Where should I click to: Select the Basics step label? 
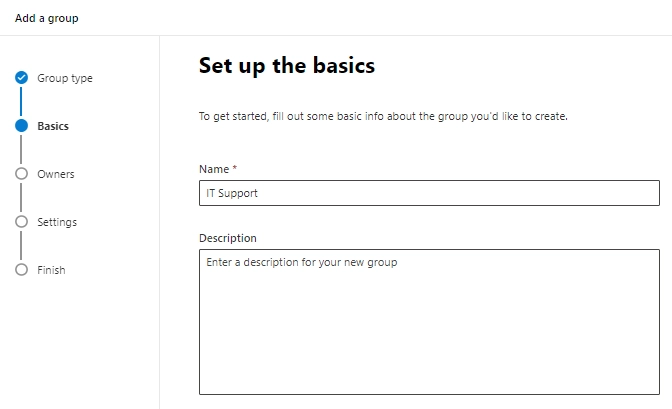[x=53, y=126]
